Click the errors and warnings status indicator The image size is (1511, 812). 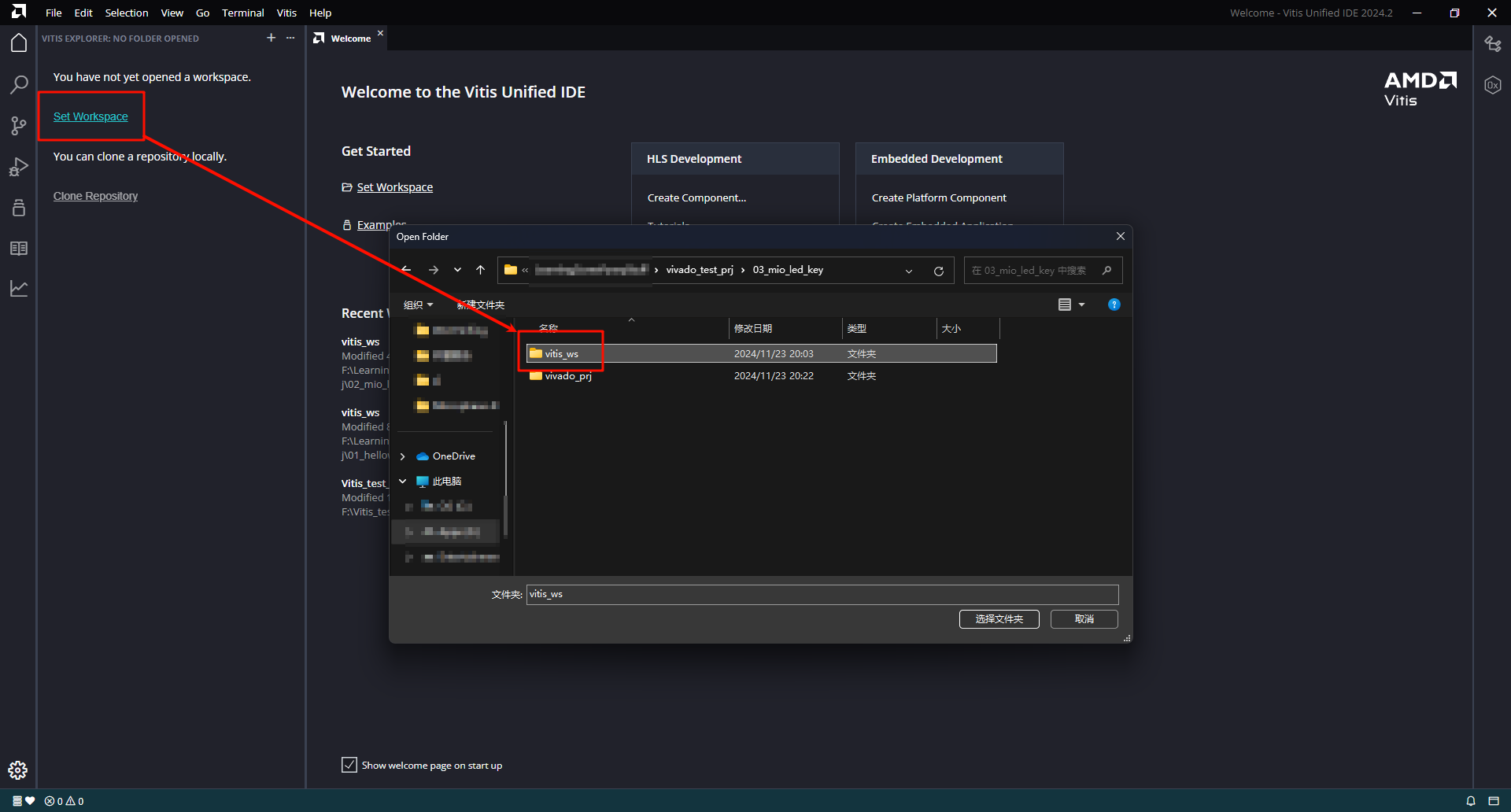click(65, 801)
